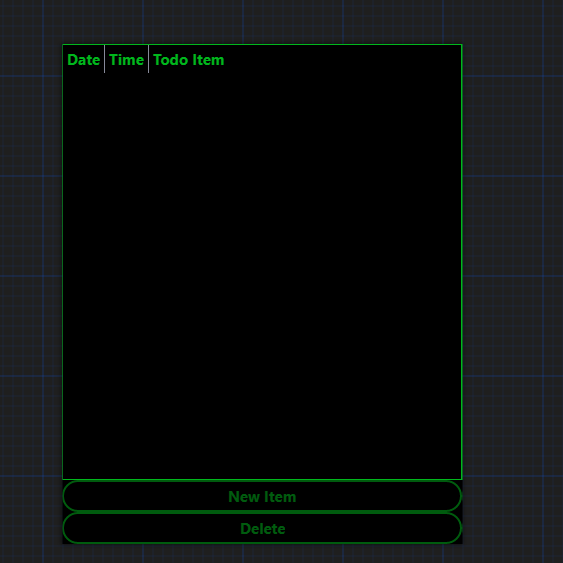The width and height of the screenshot is (563, 563).
Task: Click the Delete button
Action: [262, 528]
